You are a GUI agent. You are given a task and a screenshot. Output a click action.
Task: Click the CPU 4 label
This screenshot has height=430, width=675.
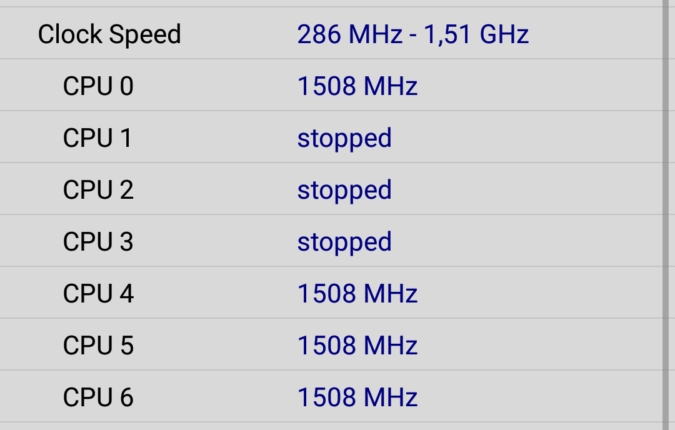pyautogui.click(x=98, y=295)
